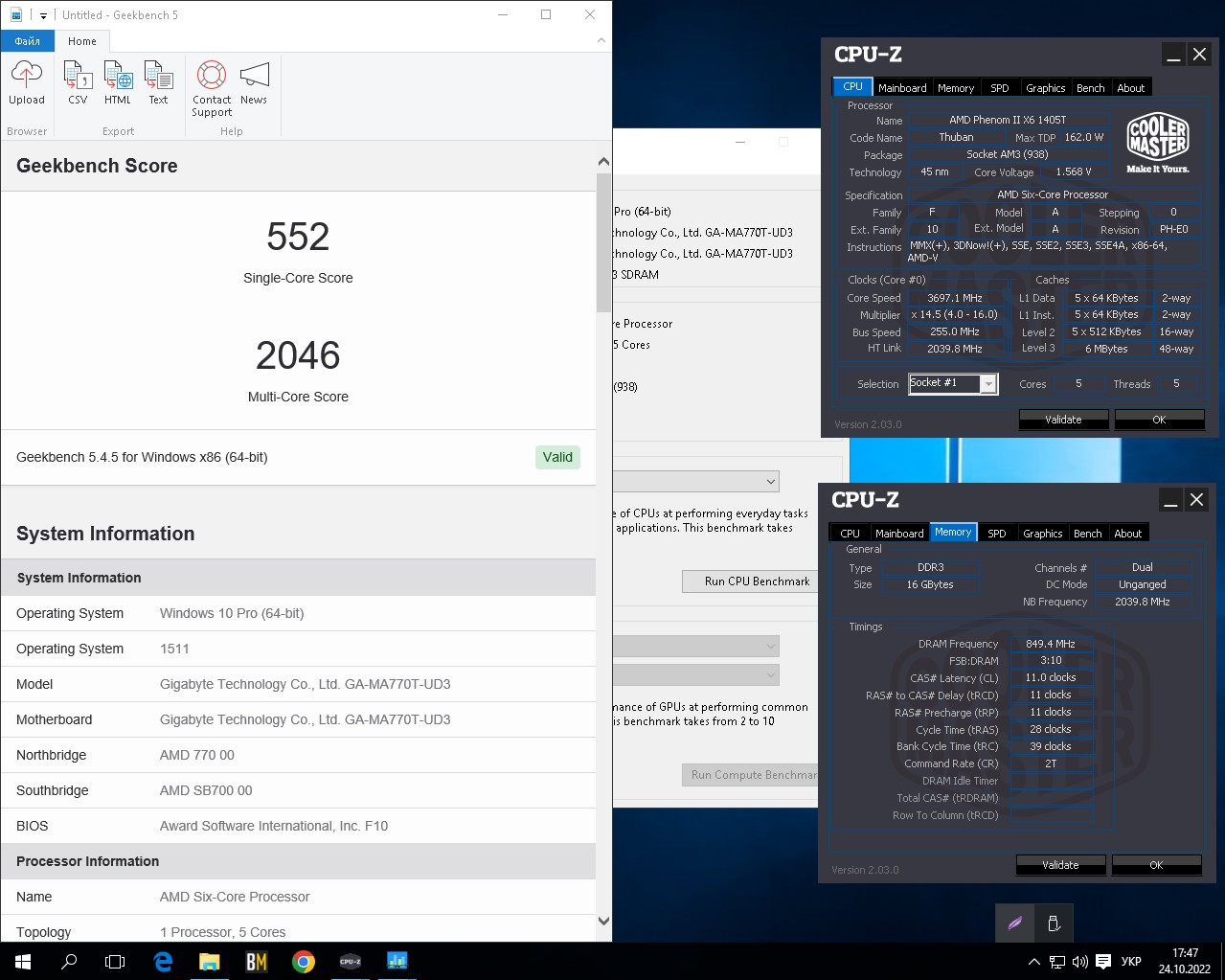The width and height of the screenshot is (1225, 980).
Task: Minimize the upper CPU-Z window
Action: [1173, 55]
